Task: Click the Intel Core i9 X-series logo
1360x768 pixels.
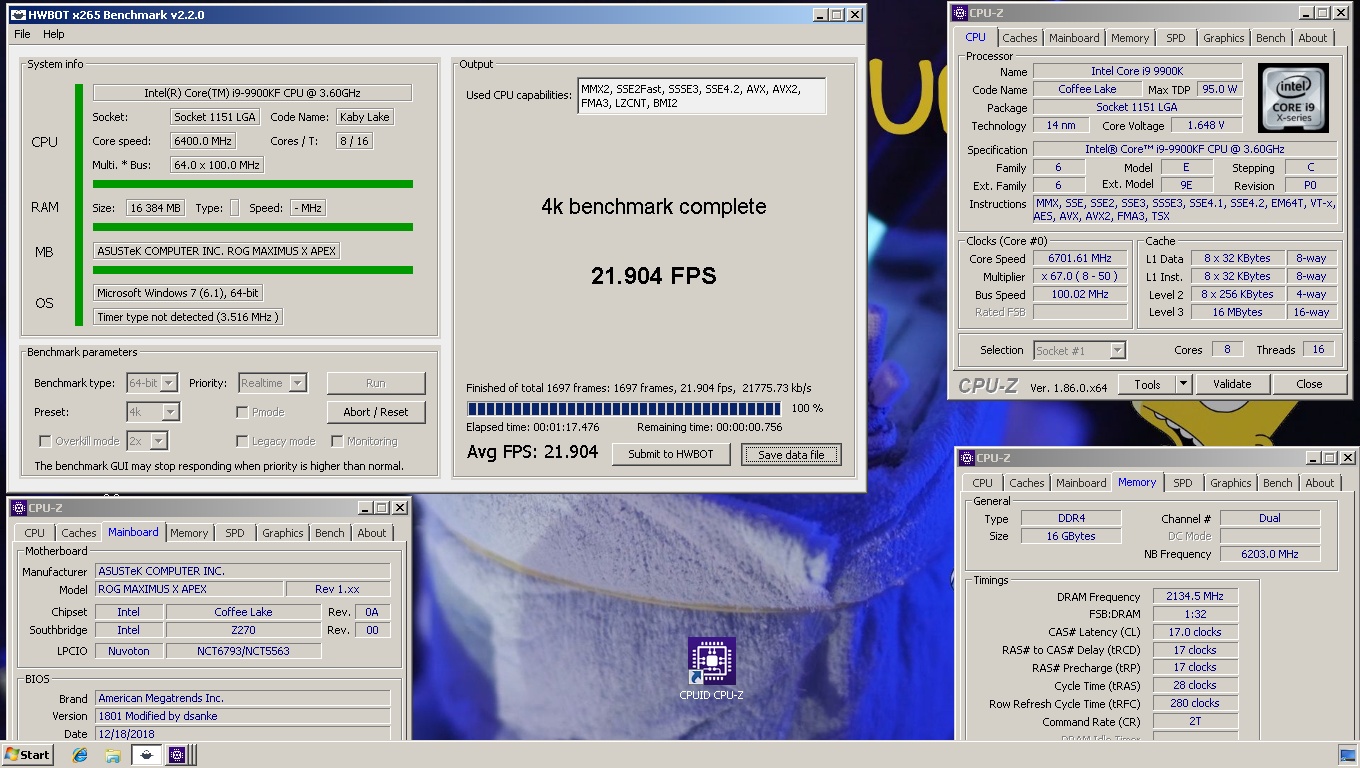Action: pos(1293,98)
